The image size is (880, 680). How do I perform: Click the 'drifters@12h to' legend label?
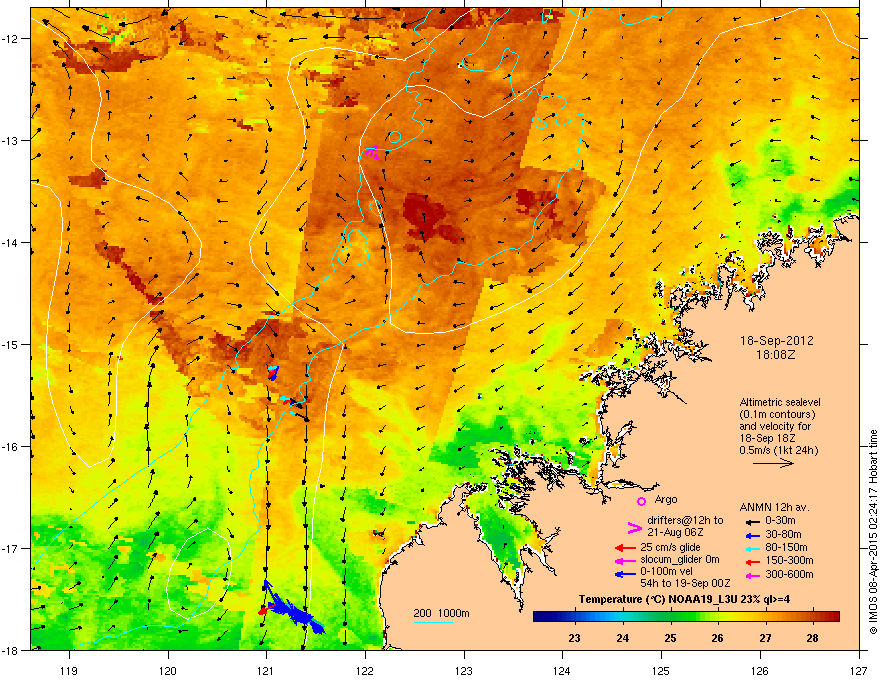pos(685,521)
